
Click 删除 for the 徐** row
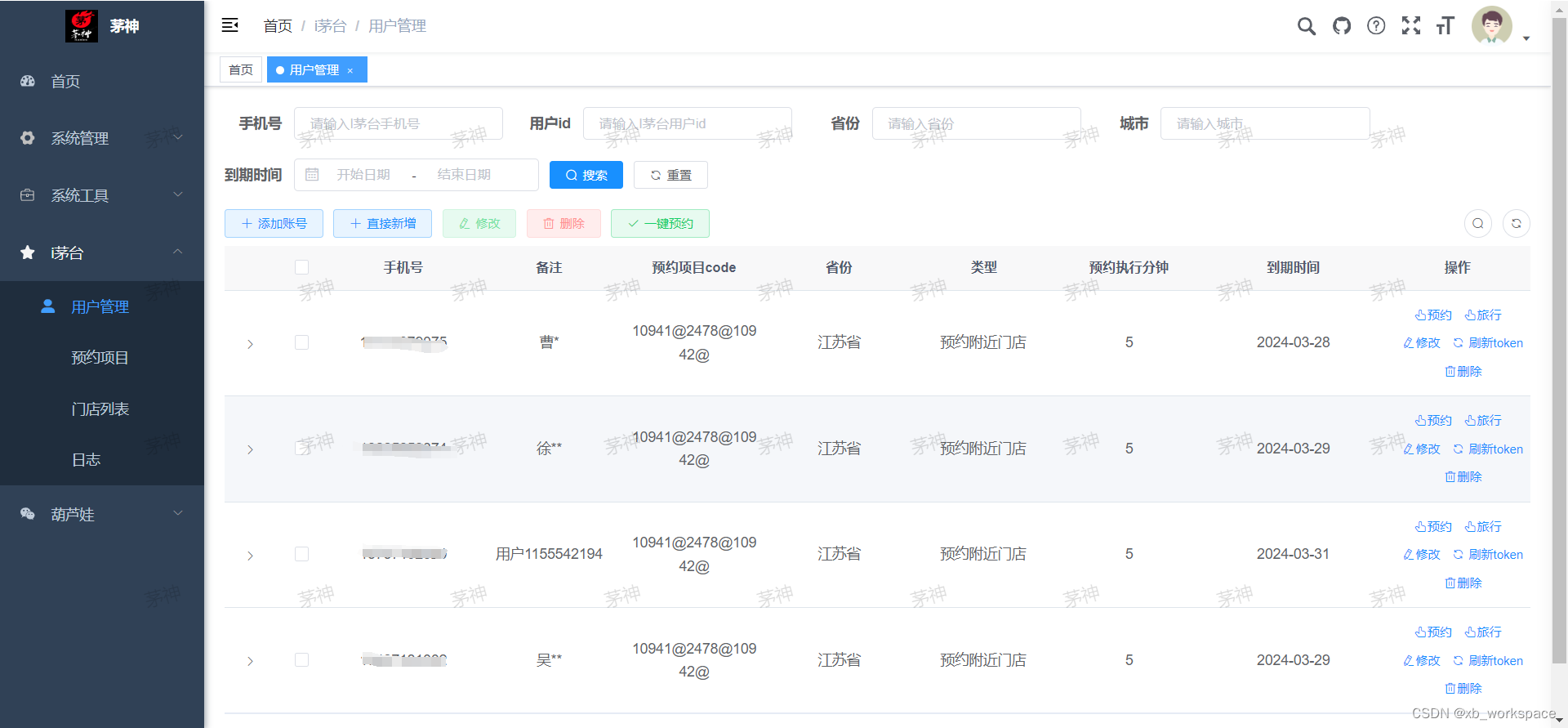(1463, 476)
